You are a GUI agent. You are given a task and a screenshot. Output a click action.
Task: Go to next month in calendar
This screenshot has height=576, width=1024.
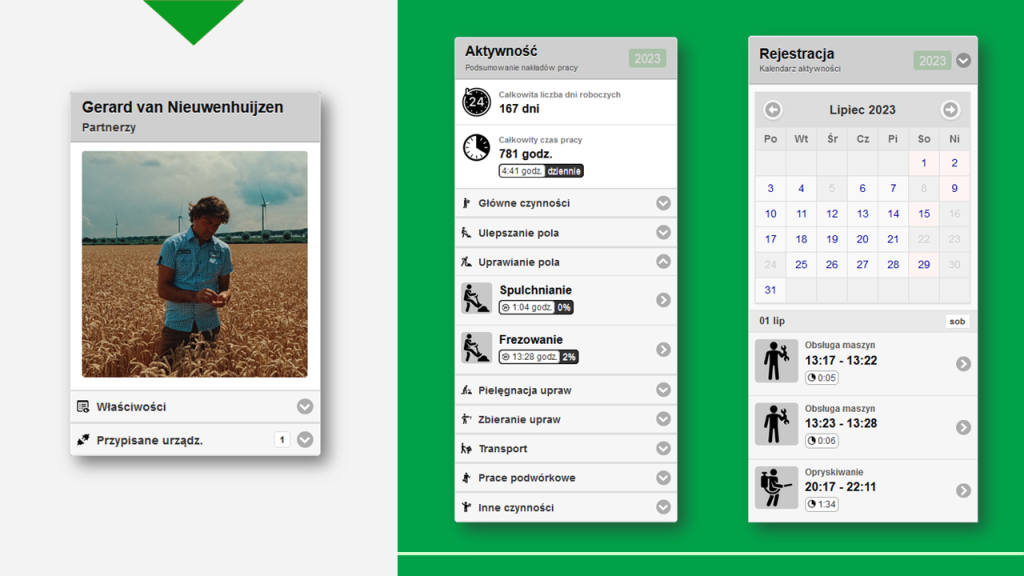[949, 110]
